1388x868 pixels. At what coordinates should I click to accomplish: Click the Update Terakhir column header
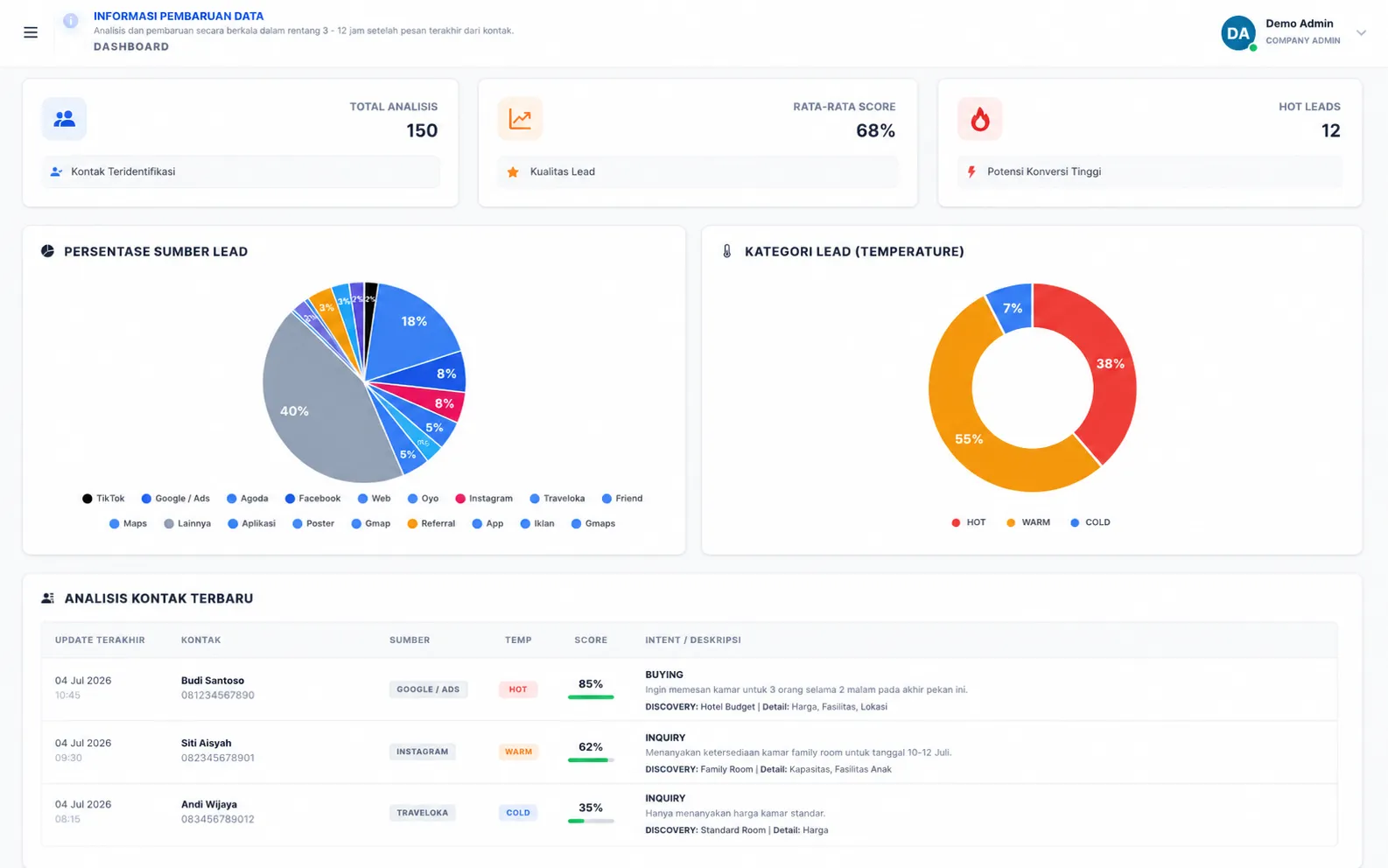(100, 640)
